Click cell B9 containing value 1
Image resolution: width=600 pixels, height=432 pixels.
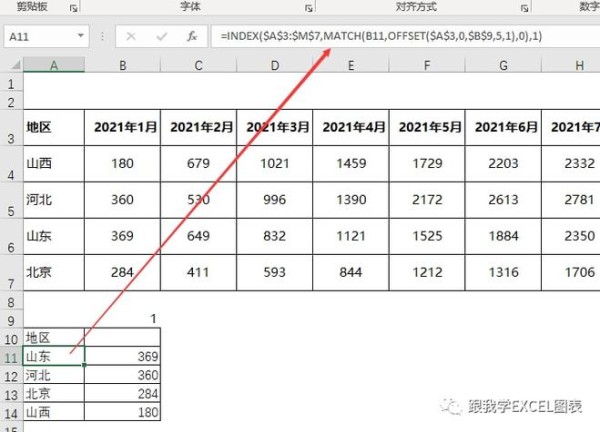pos(123,319)
